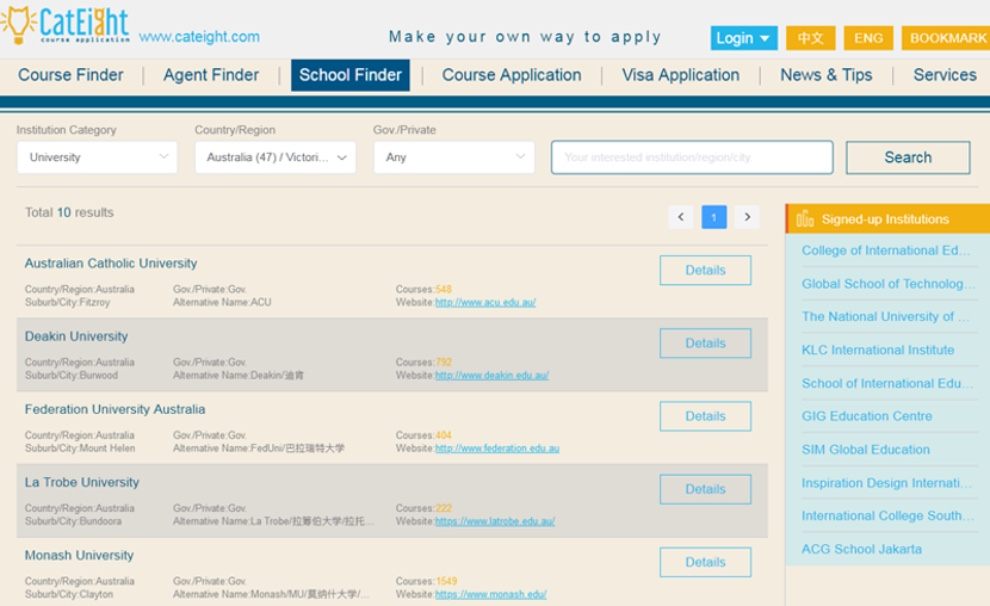Select page 1 in pagination
Screen dimensions: 990x606
[x=714, y=217]
